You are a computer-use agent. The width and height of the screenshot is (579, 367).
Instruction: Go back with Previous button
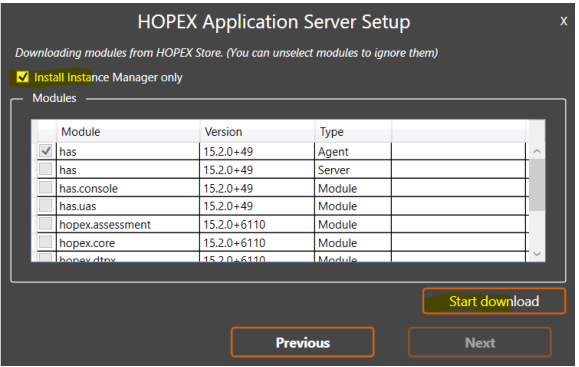[x=303, y=342]
